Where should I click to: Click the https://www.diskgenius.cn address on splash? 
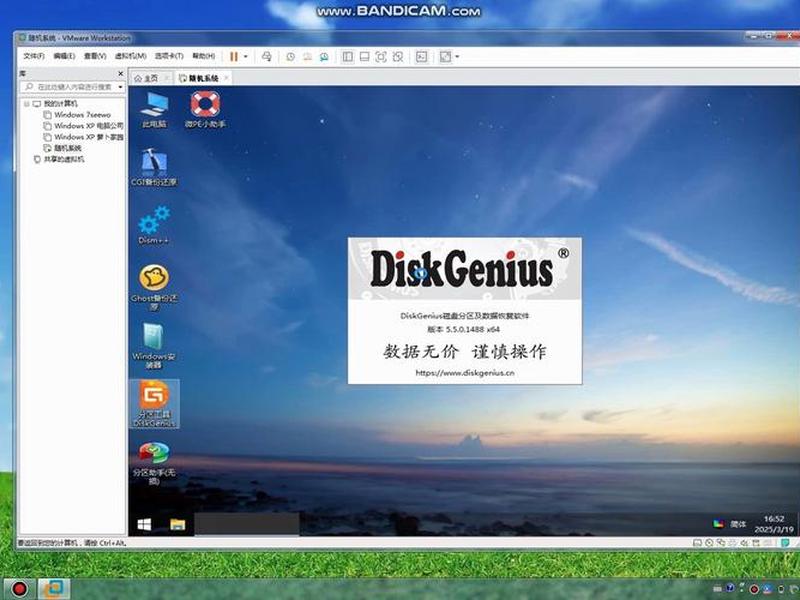coord(465,372)
